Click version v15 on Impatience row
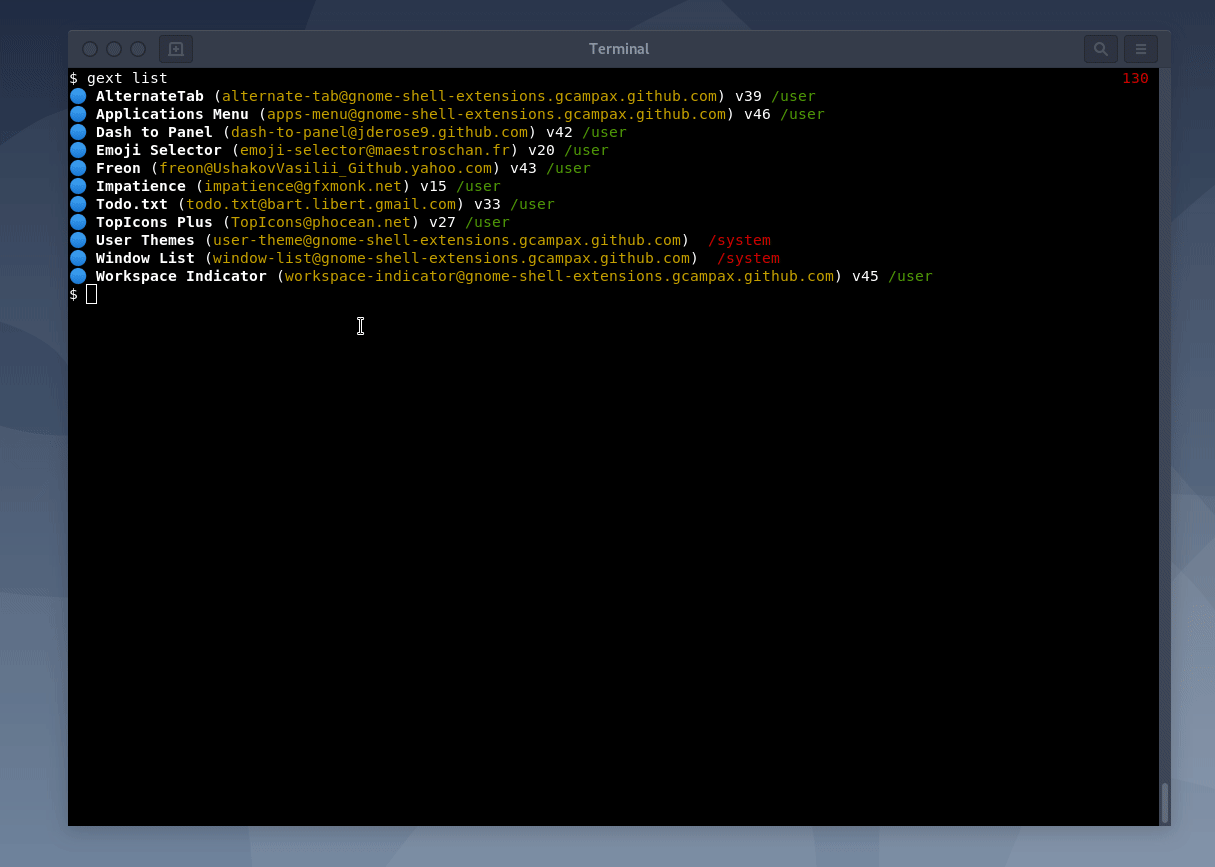Screen dimensions: 1215x867 [x=434, y=187]
